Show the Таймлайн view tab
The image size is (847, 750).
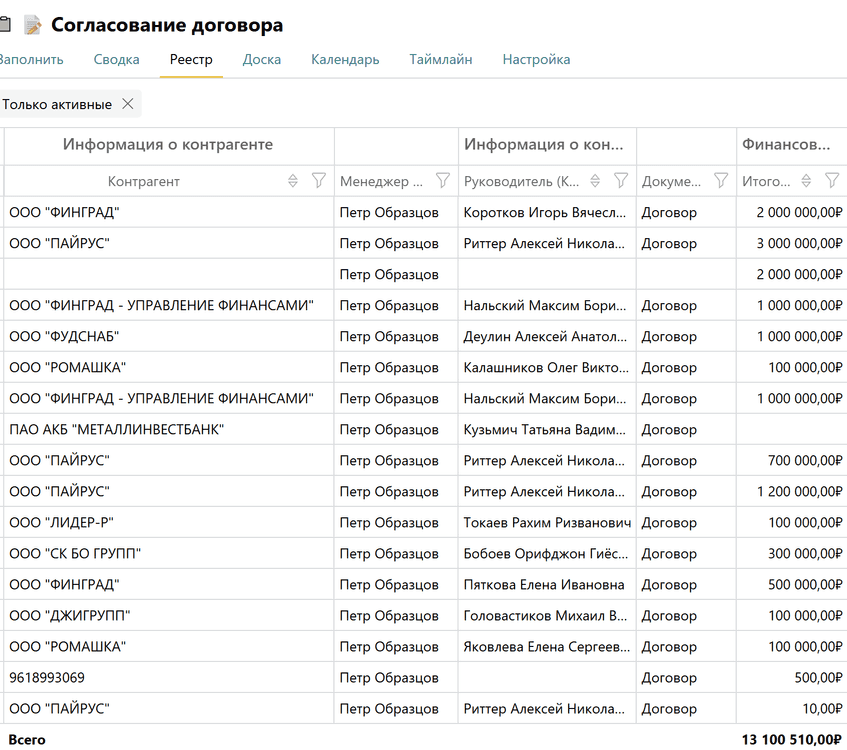pos(440,59)
